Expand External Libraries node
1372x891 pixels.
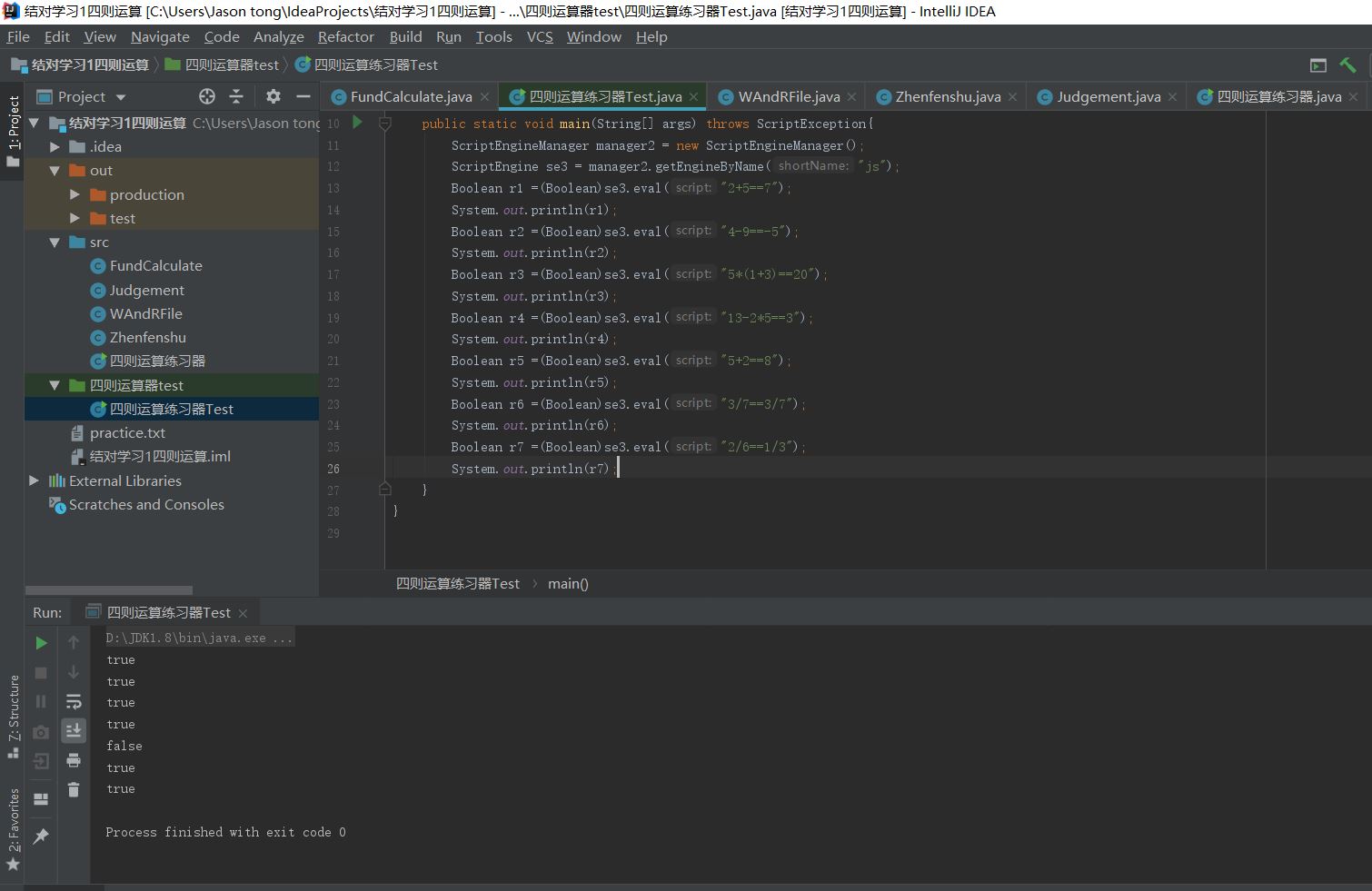click(35, 480)
